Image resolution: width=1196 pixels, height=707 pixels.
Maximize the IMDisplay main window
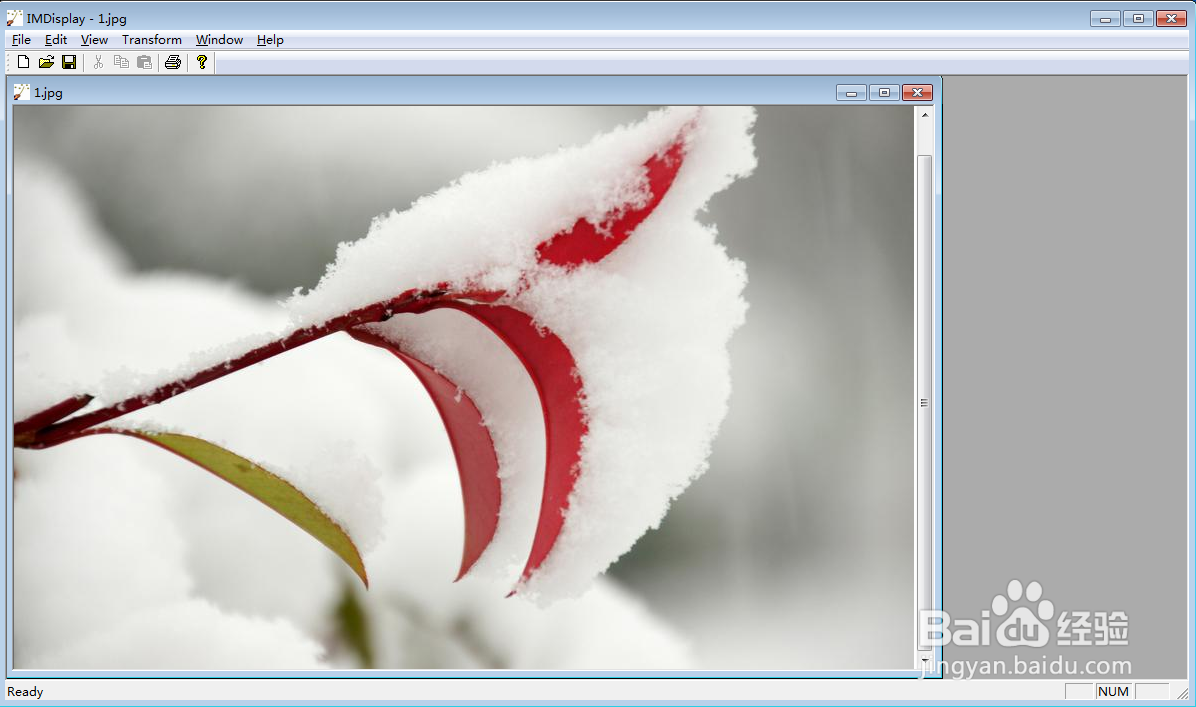coord(1138,18)
